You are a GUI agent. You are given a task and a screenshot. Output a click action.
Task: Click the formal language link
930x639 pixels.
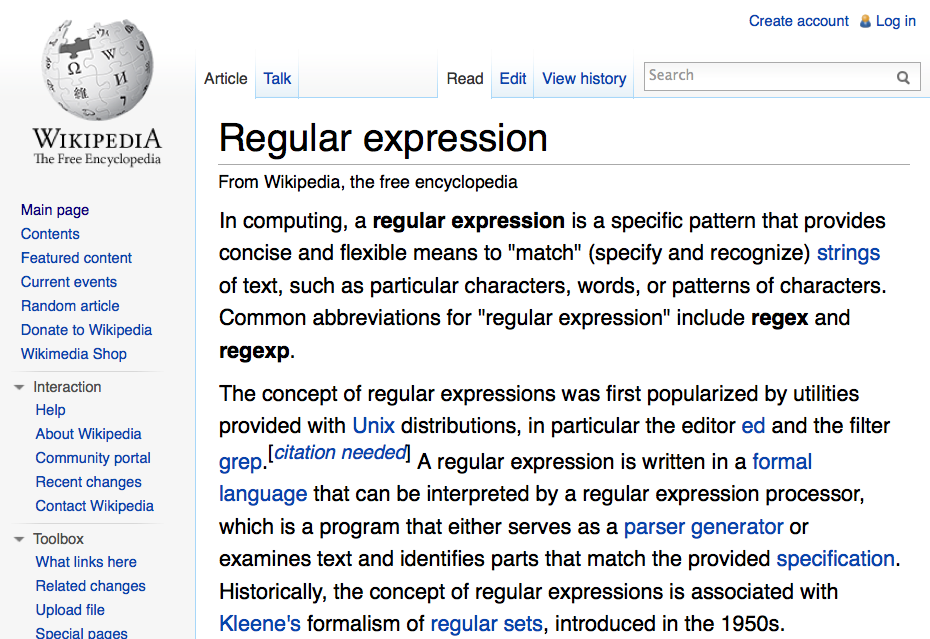(782, 461)
